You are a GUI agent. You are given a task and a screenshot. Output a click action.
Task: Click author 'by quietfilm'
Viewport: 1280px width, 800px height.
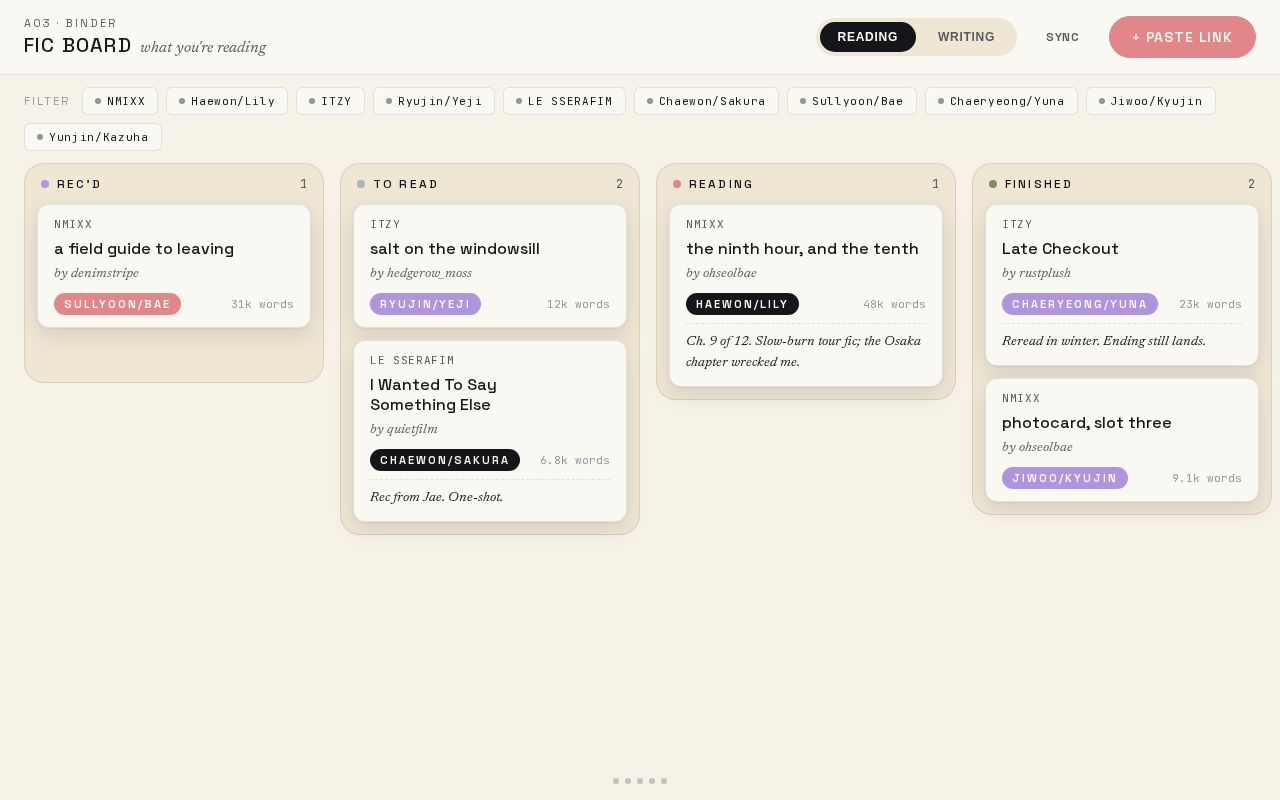point(404,429)
